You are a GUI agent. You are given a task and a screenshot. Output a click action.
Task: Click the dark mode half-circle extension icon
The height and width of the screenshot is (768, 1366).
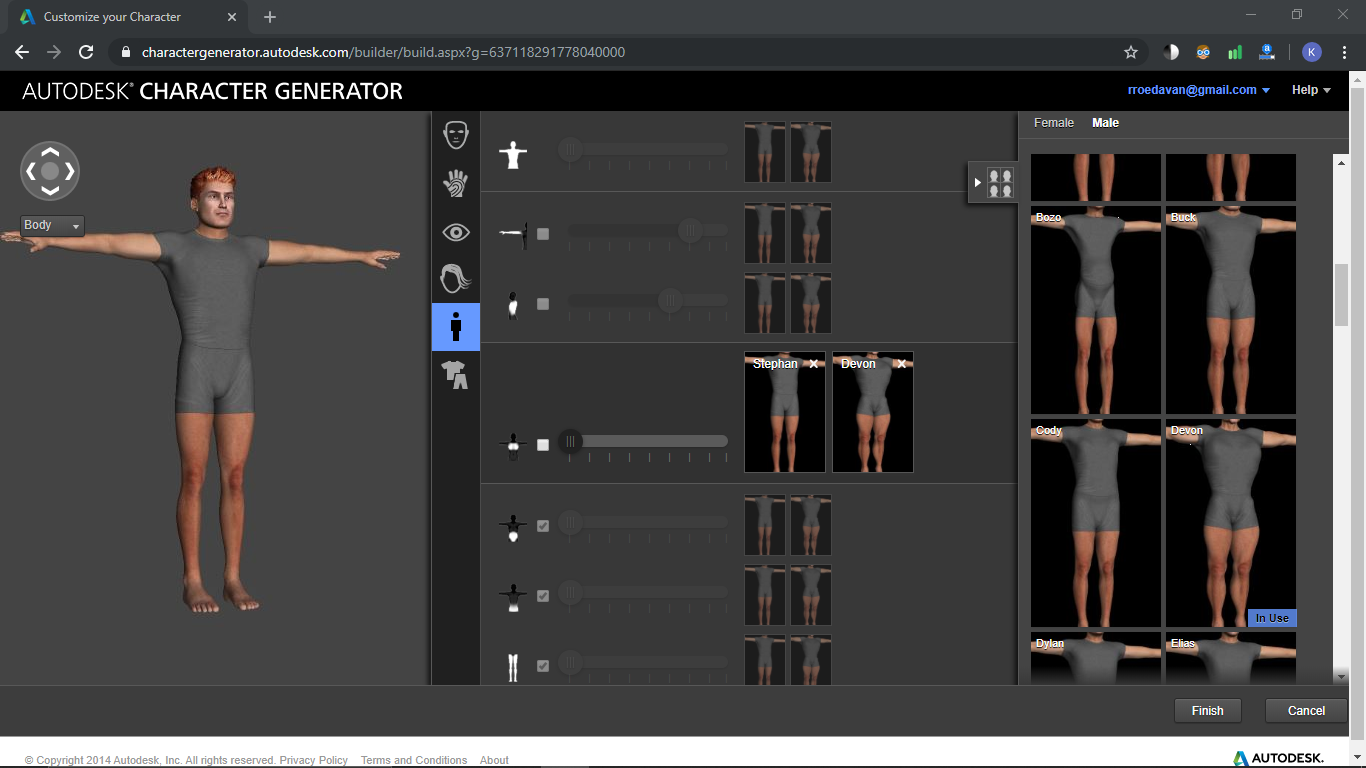tap(1171, 52)
